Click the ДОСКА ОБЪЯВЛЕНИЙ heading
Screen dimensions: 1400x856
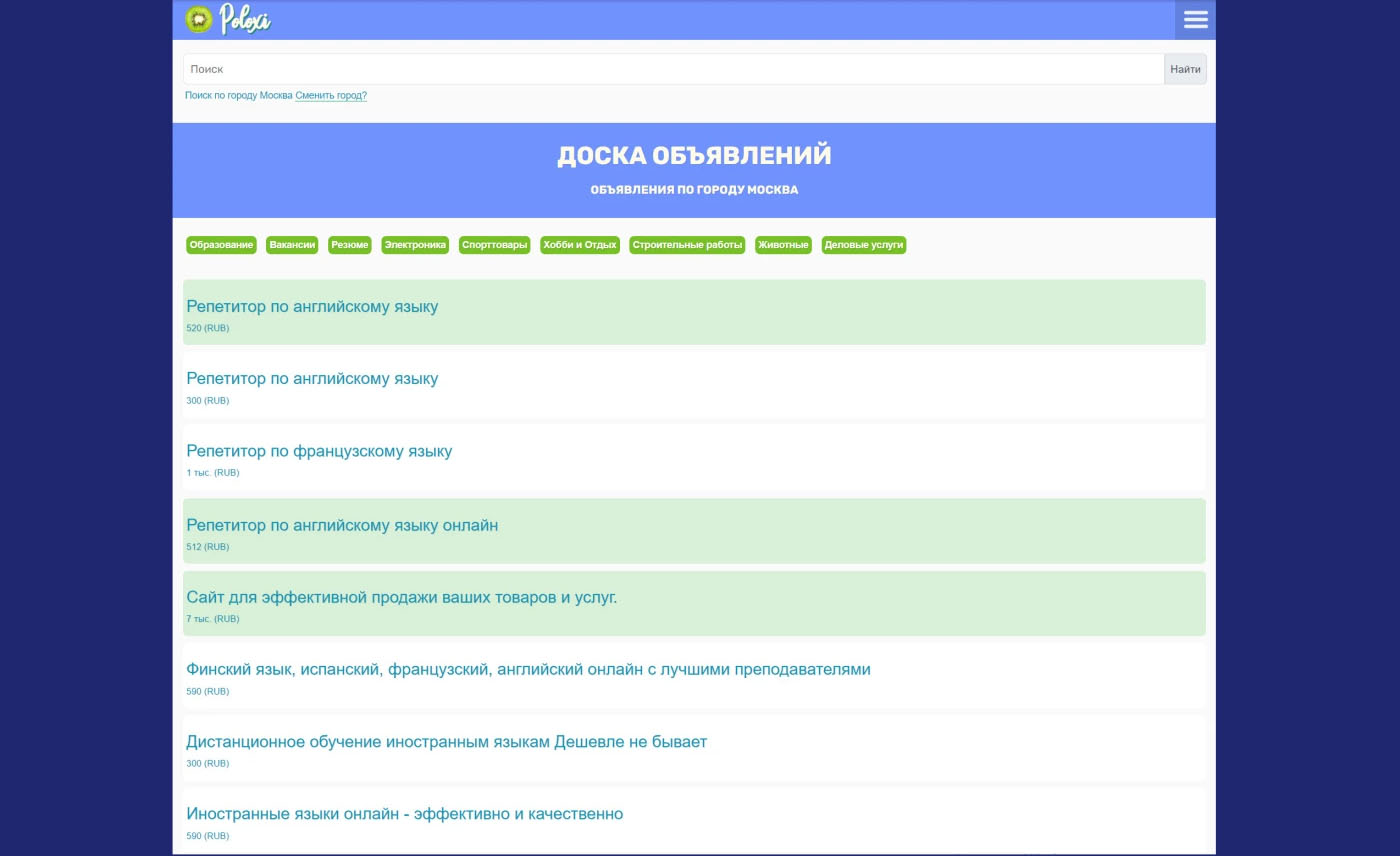point(694,156)
